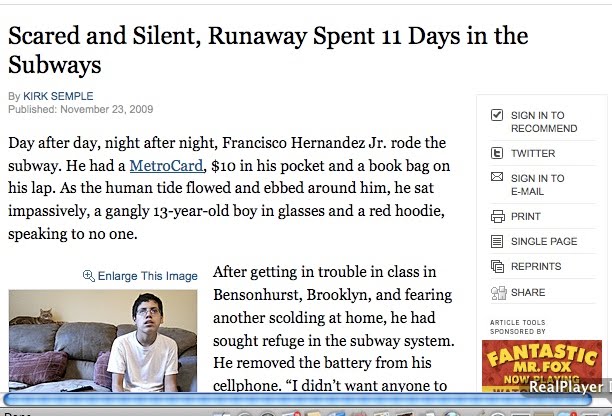Choose the Print text link
Image resolution: width=612 pixels, height=416 pixels.
(x=526, y=216)
